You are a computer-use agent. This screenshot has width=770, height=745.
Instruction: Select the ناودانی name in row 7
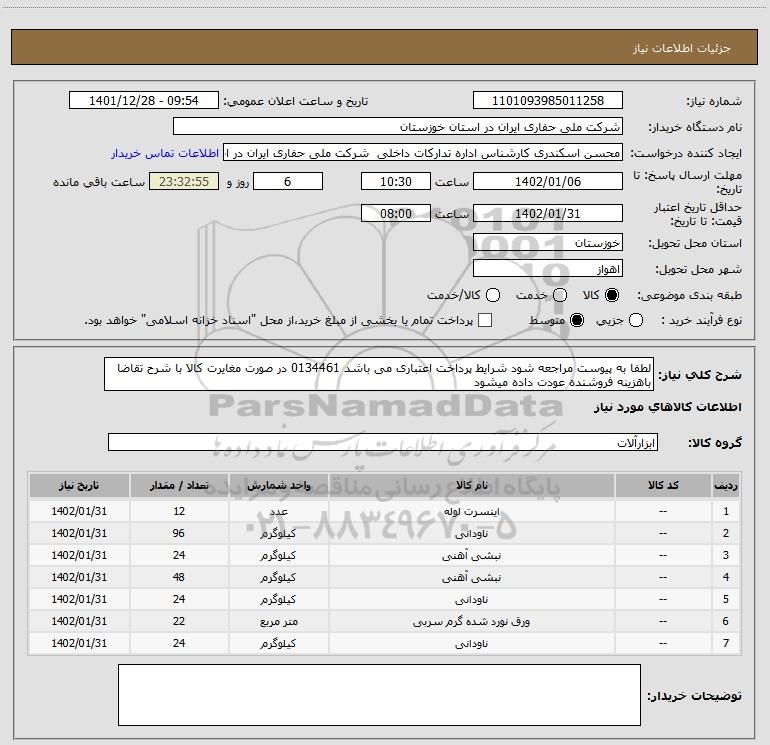coord(471,643)
